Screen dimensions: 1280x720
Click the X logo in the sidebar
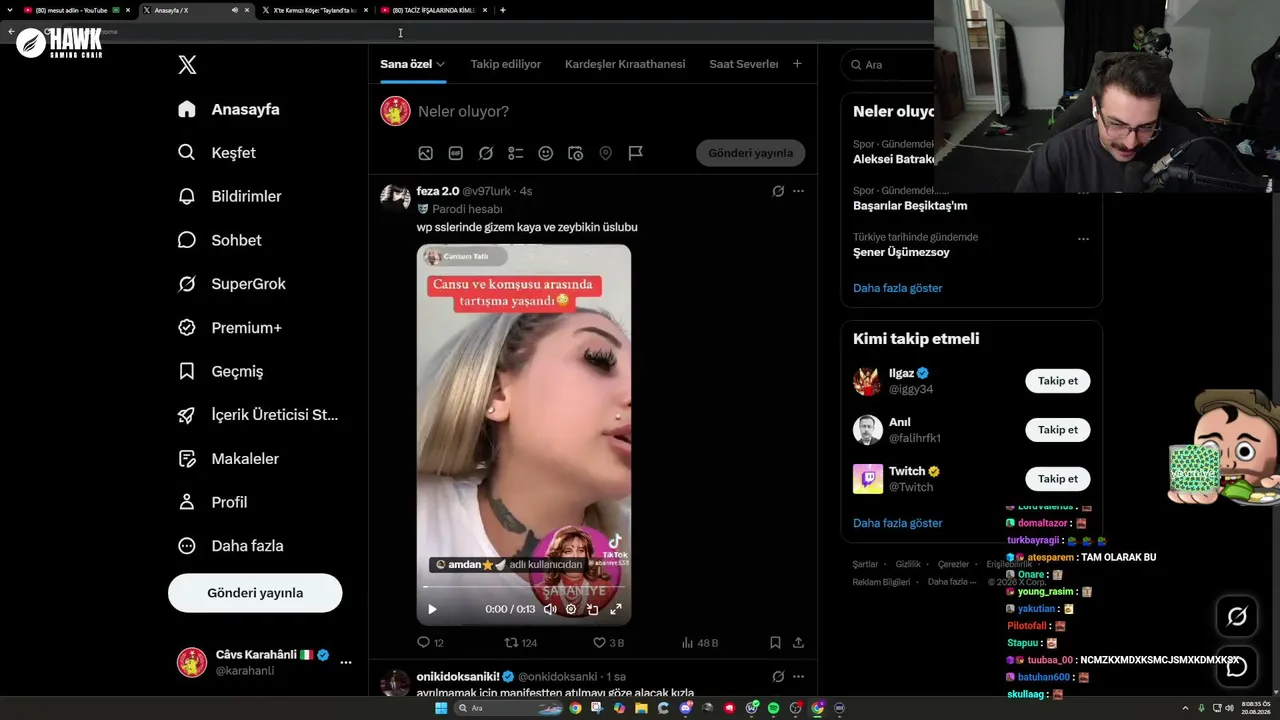tap(187, 65)
